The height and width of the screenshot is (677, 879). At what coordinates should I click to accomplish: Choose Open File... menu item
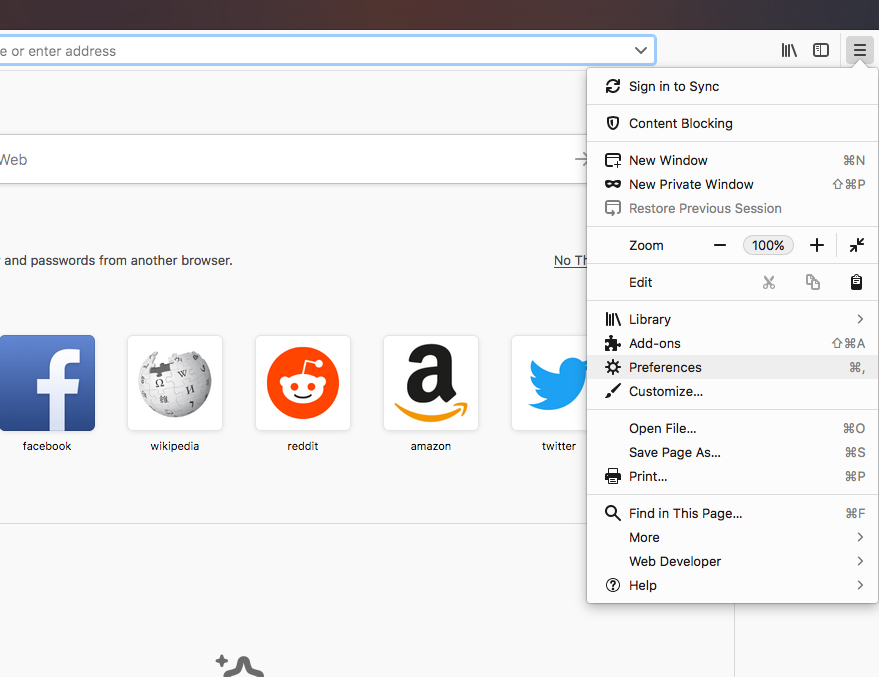pyautogui.click(x=732, y=429)
